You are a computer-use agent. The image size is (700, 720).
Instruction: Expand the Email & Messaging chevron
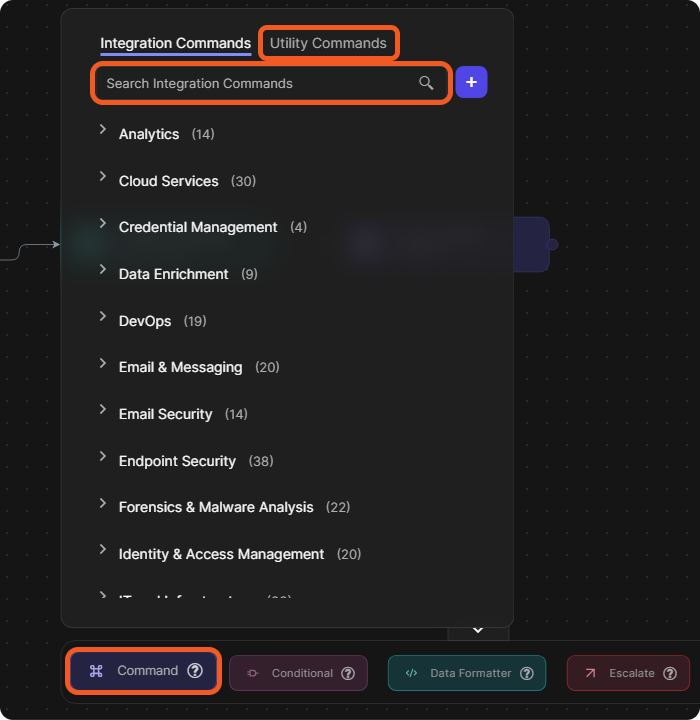coord(103,363)
